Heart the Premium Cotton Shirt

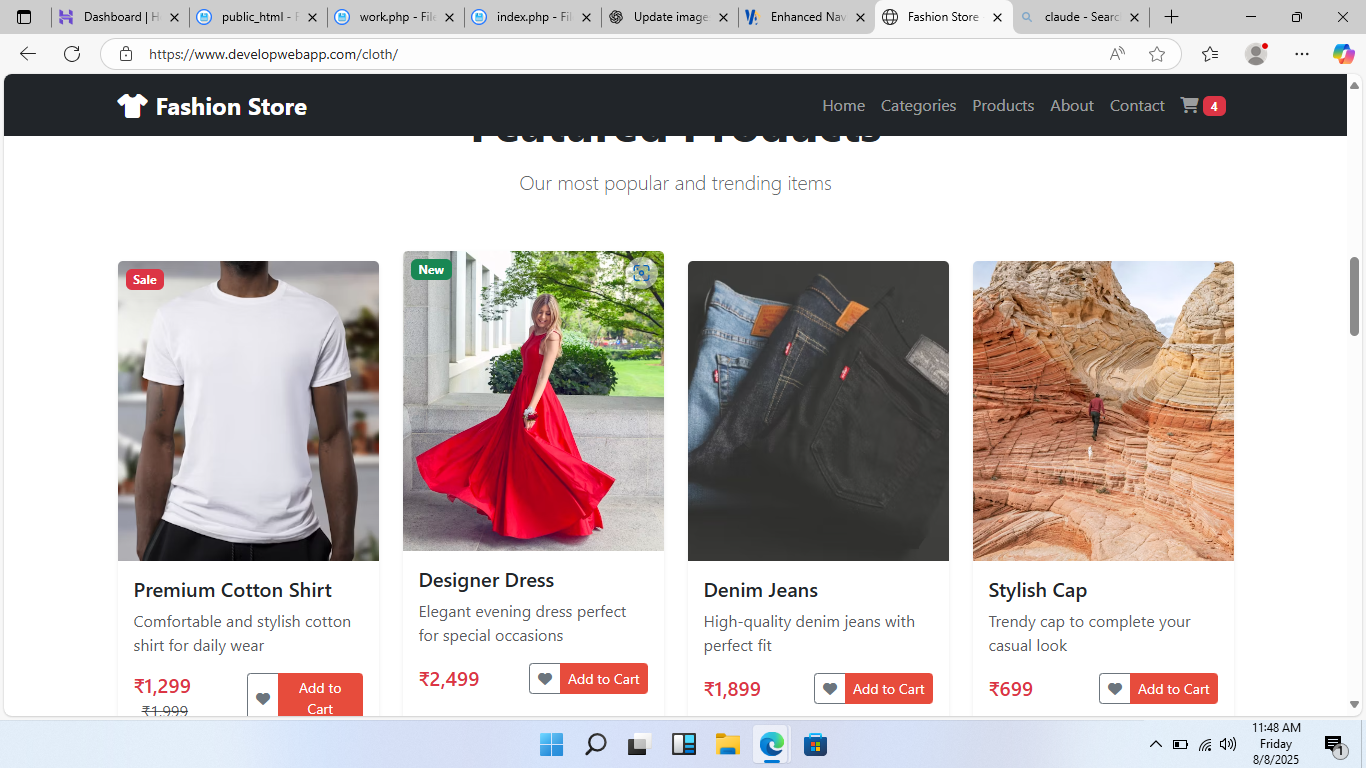[x=263, y=698]
